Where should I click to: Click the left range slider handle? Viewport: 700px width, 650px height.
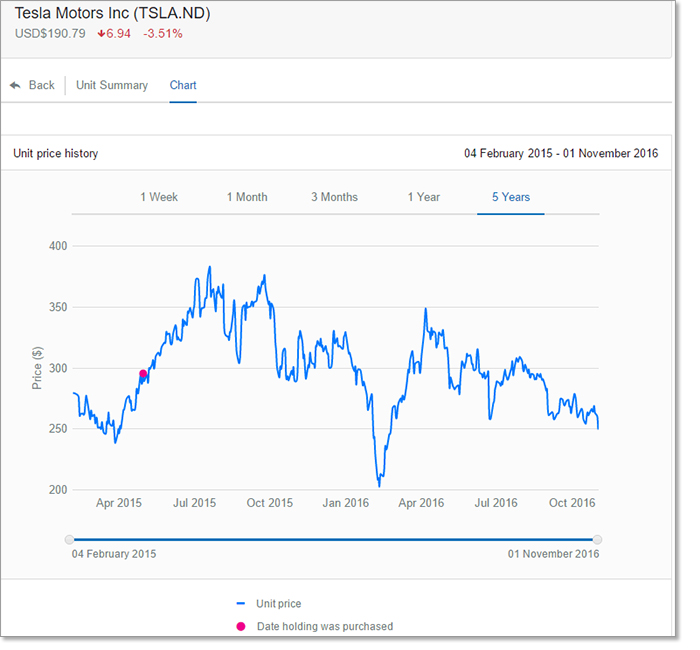point(69,540)
